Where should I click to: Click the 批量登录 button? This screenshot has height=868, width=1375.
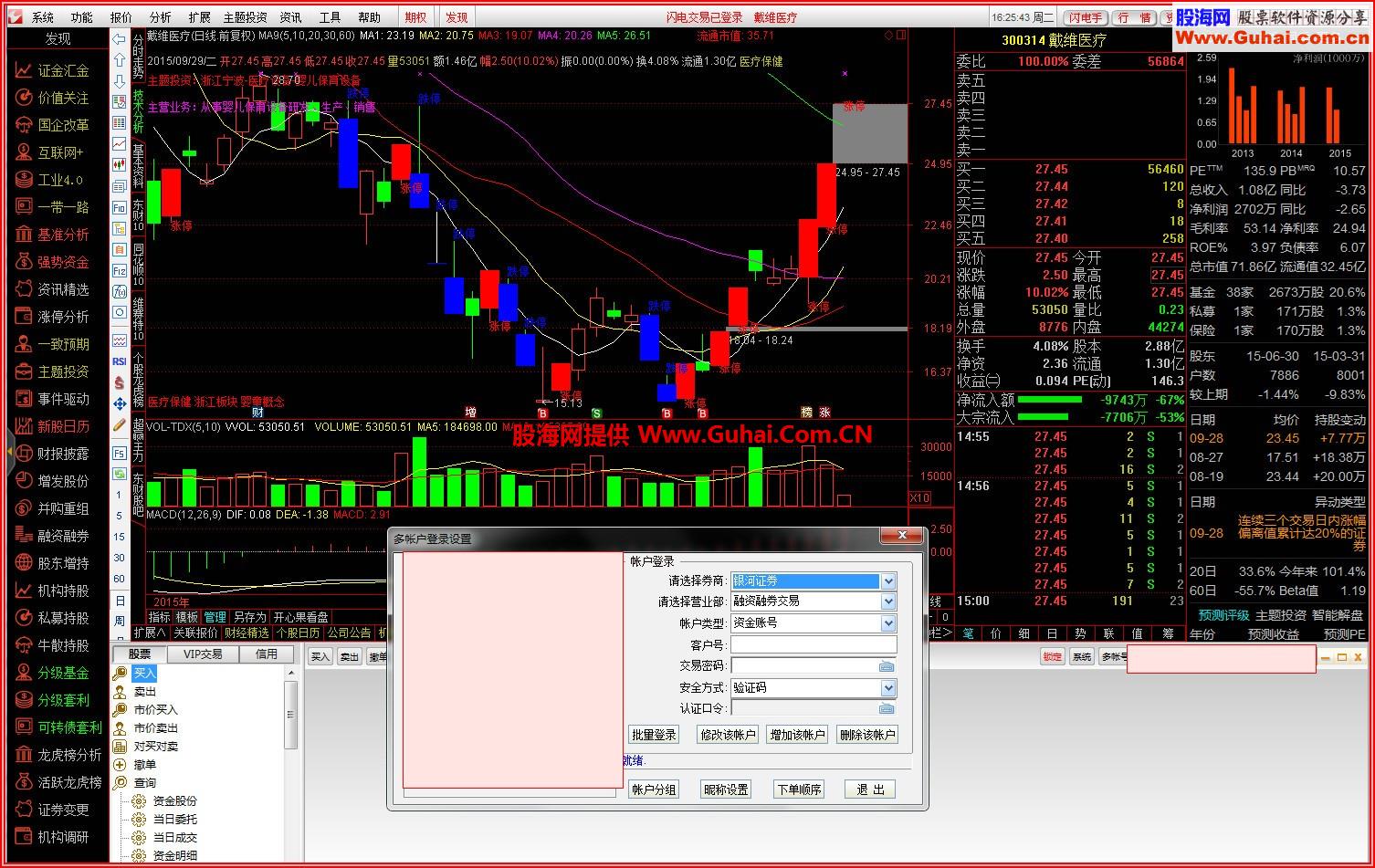point(654,735)
